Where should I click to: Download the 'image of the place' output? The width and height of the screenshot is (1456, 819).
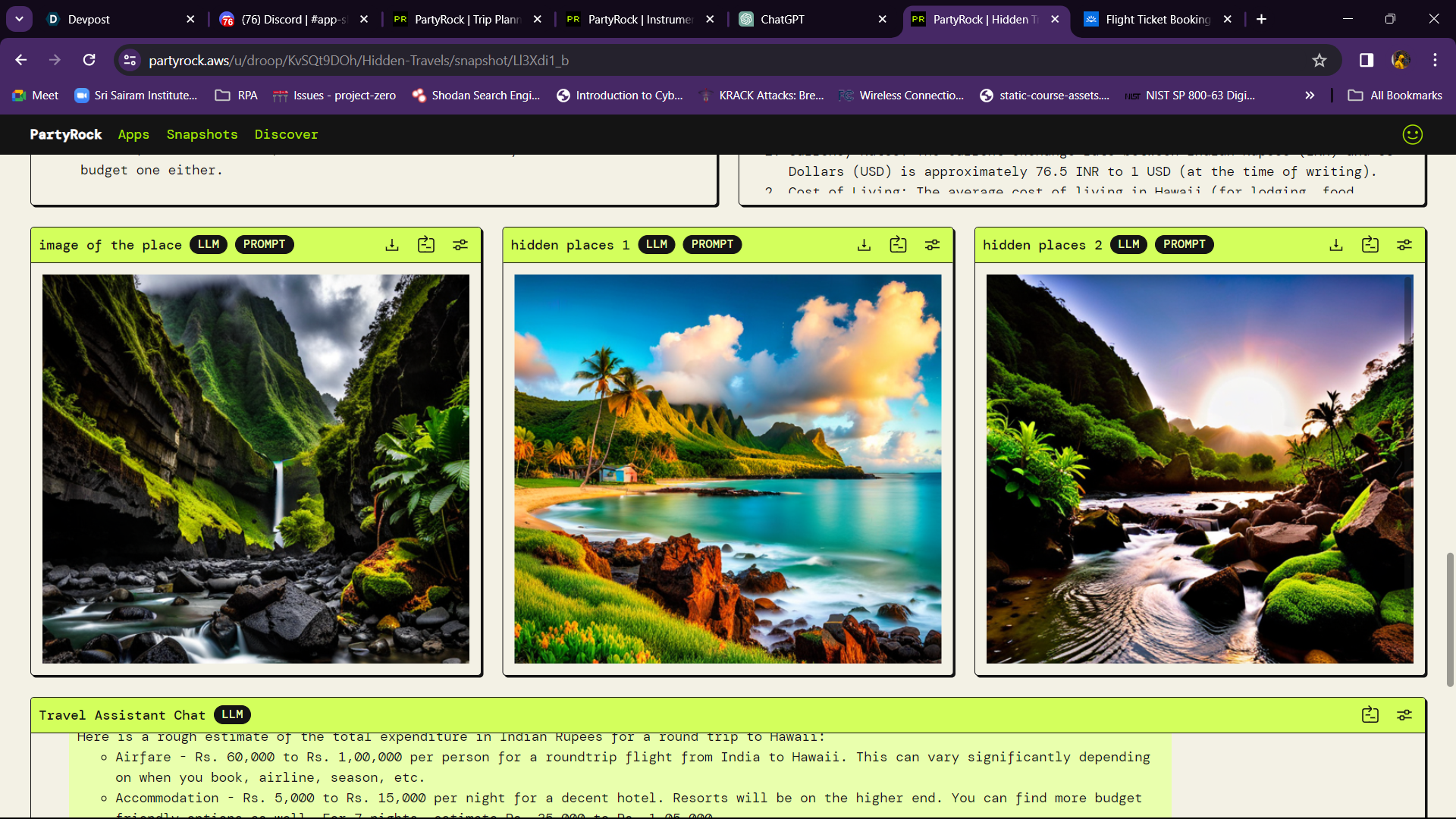(392, 245)
